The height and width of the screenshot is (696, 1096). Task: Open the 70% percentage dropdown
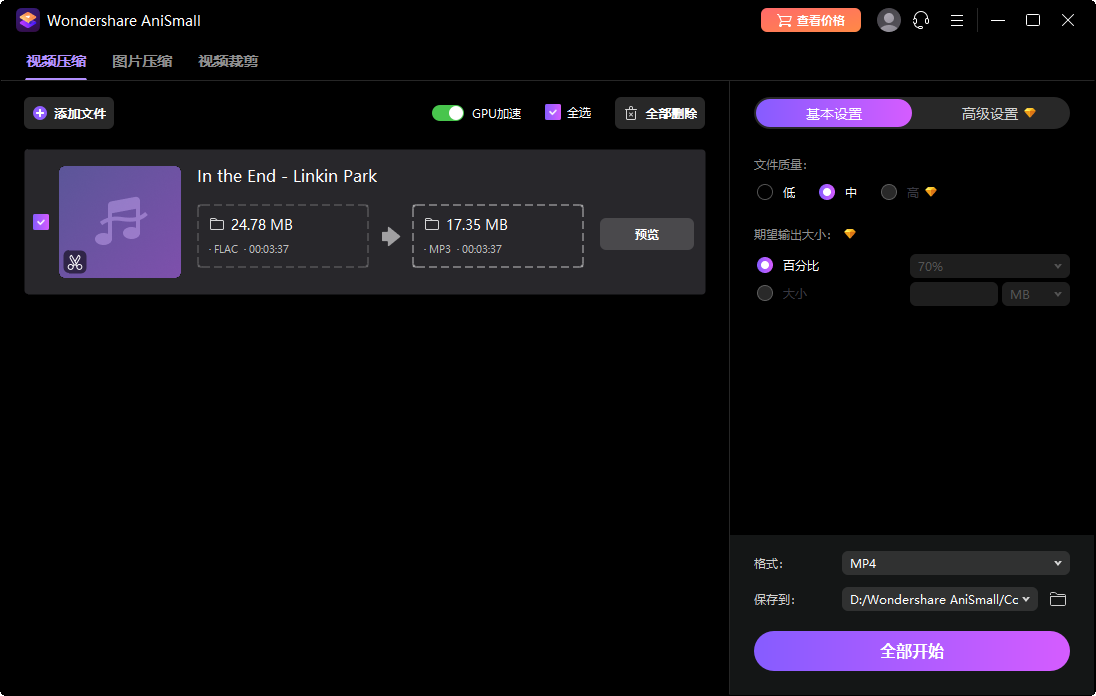[x=989, y=266]
